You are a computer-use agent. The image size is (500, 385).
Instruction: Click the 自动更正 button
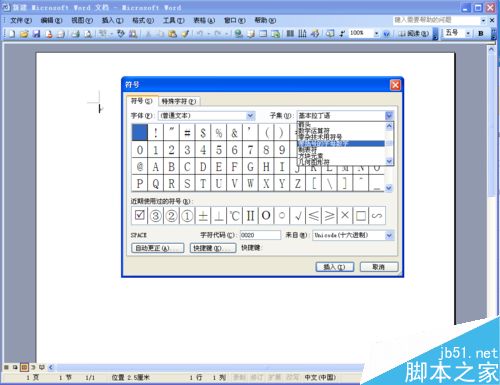coord(157,248)
